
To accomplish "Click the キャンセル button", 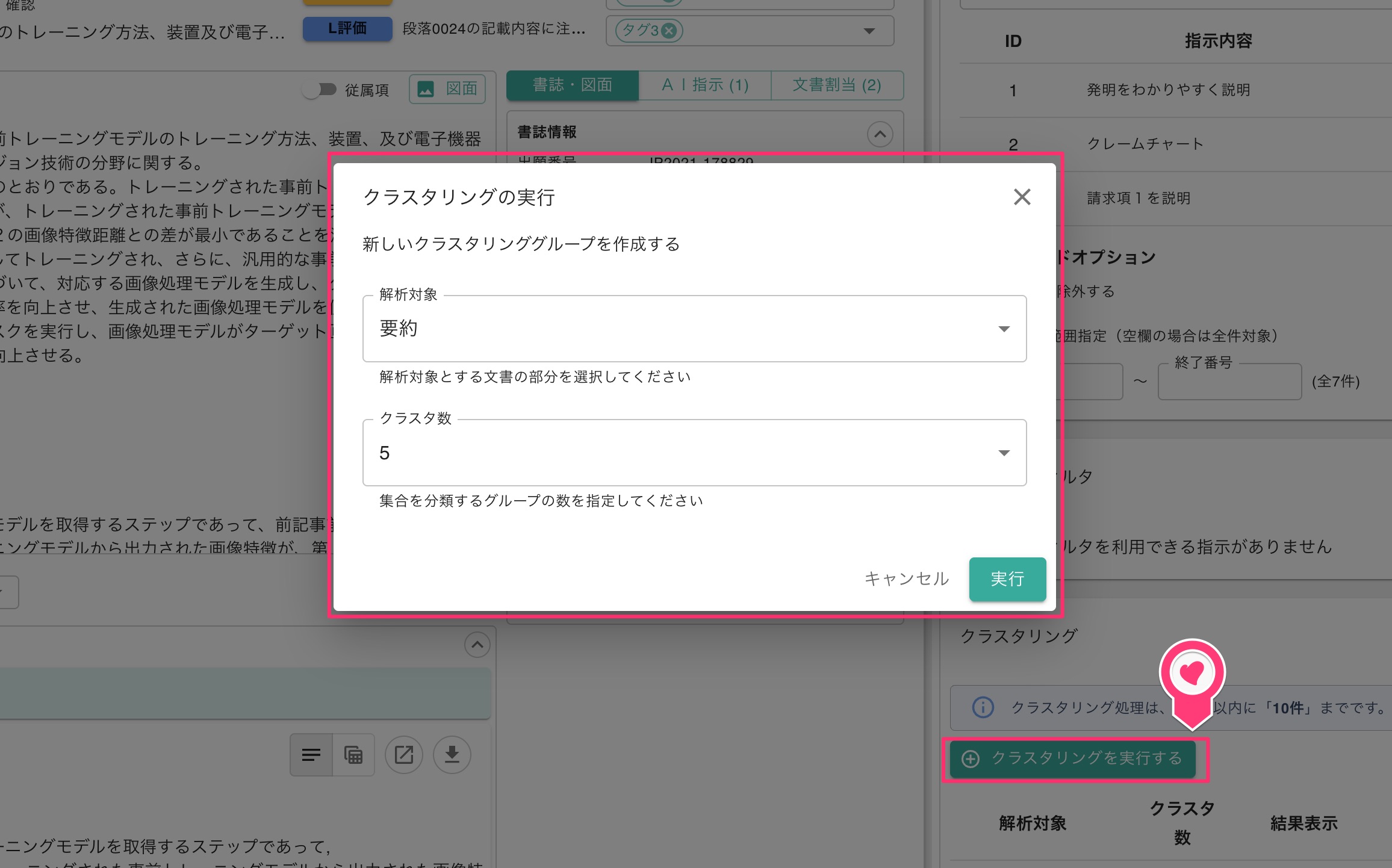I will click(x=906, y=579).
